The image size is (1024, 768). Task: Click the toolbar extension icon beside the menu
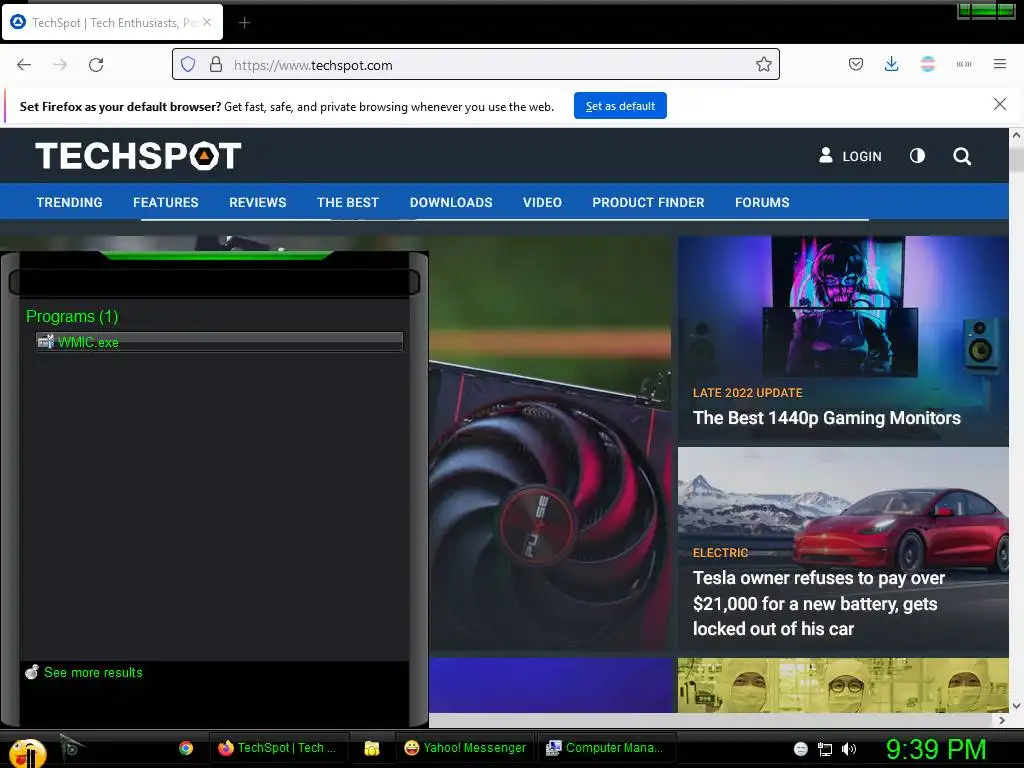tap(963, 64)
